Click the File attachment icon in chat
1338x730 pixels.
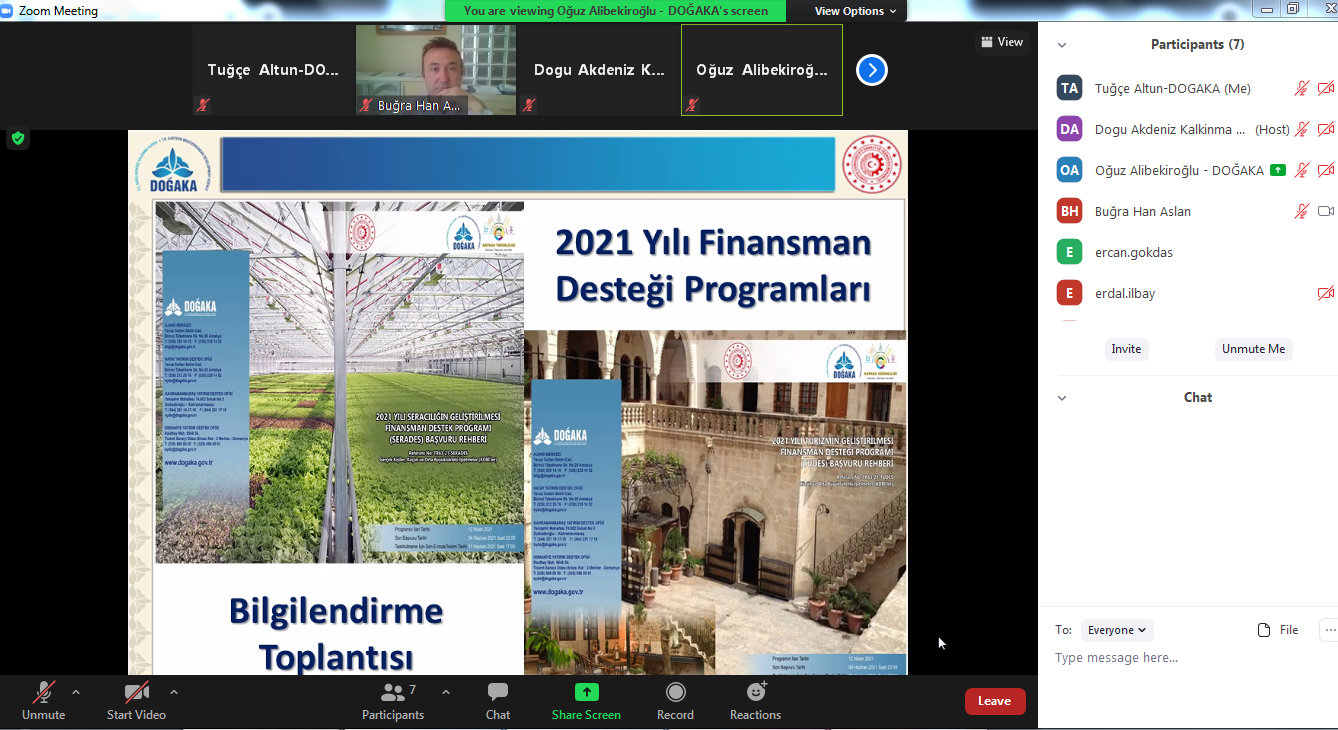click(x=1264, y=630)
